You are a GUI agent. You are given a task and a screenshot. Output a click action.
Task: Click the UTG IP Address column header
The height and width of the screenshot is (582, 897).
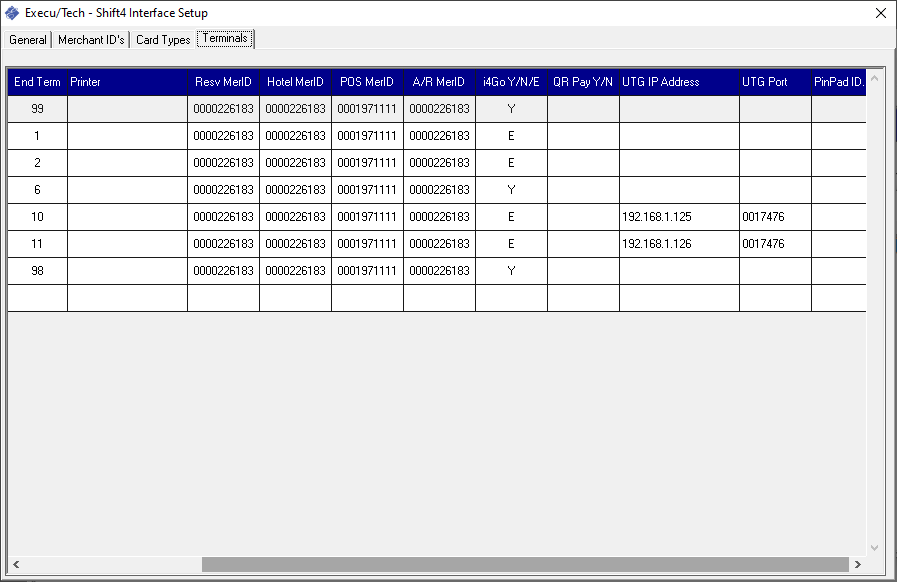click(x=680, y=82)
